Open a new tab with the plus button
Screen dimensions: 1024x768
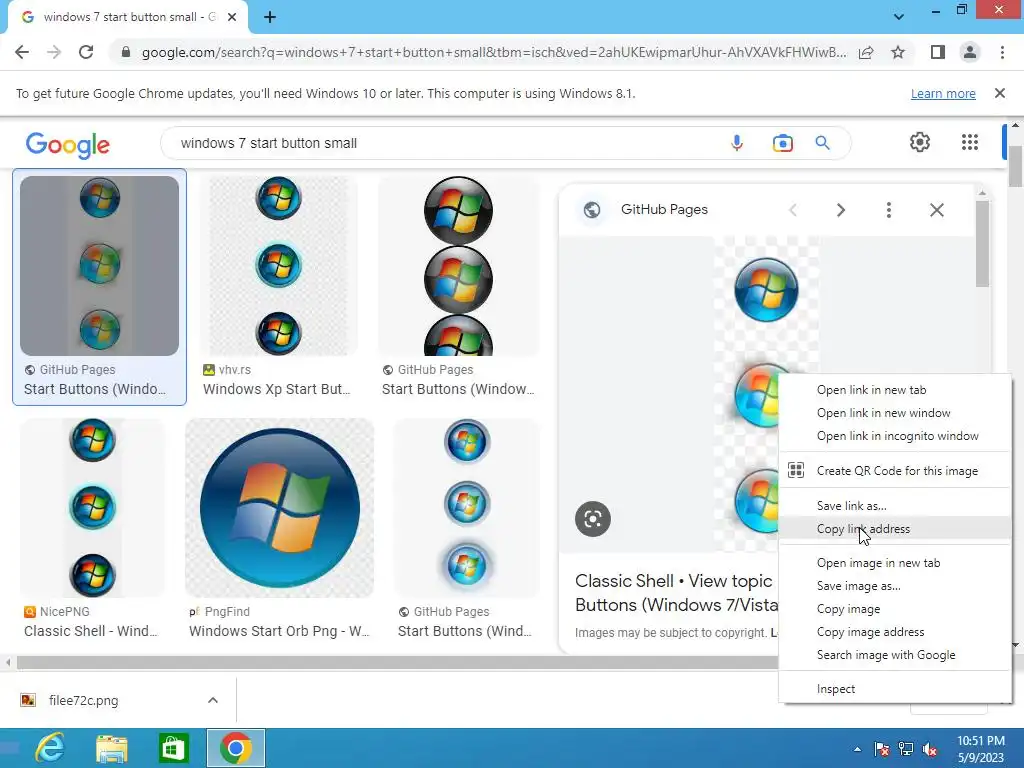click(270, 18)
